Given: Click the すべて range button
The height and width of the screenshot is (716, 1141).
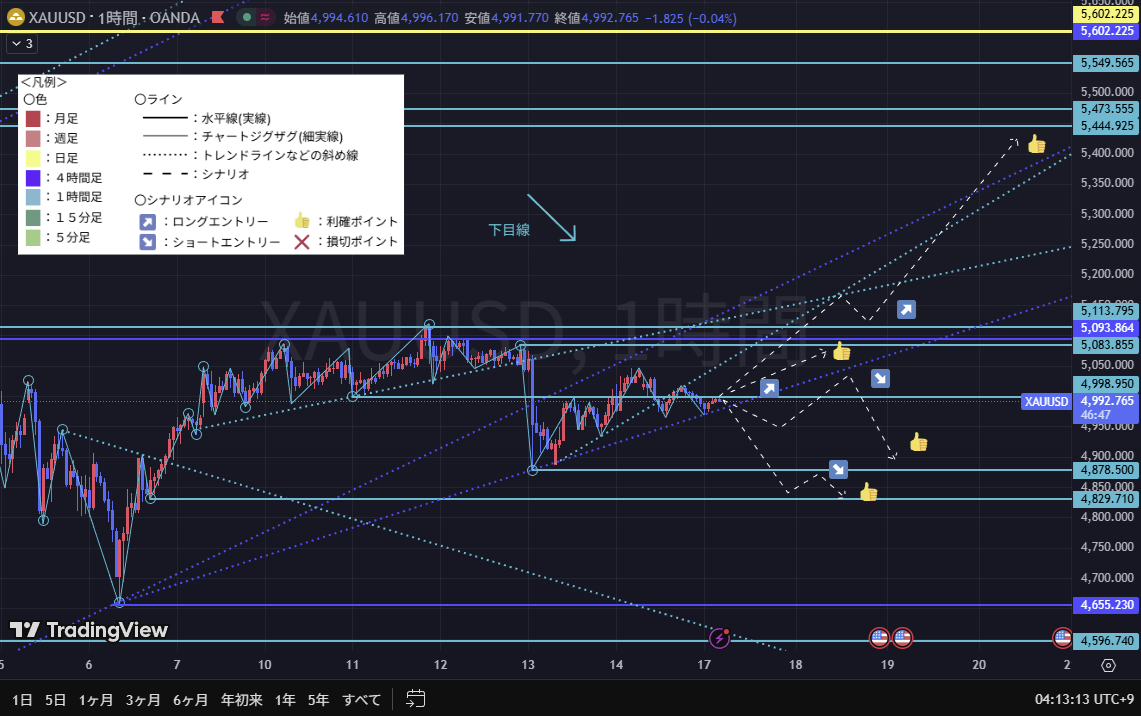Looking at the screenshot, I should coord(361,699).
